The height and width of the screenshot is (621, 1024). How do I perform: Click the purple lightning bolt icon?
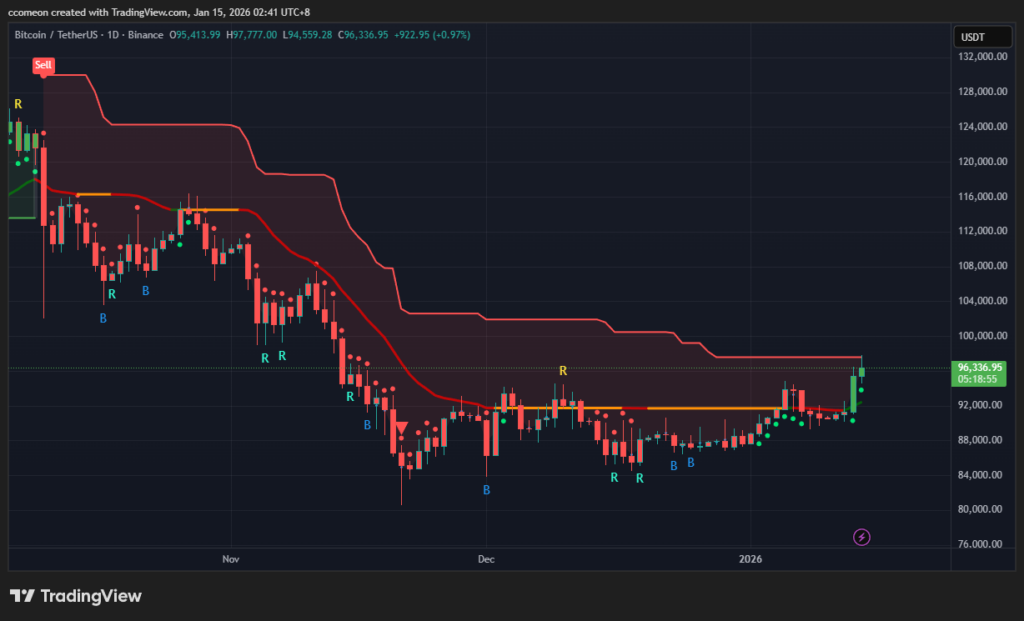tap(862, 537)
